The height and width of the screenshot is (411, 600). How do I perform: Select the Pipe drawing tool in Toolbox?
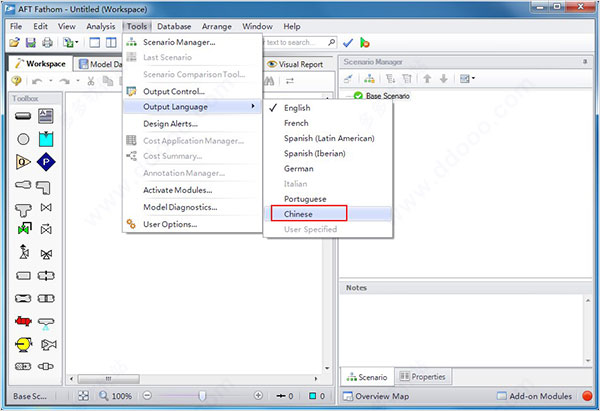click(x=23, y=116)
